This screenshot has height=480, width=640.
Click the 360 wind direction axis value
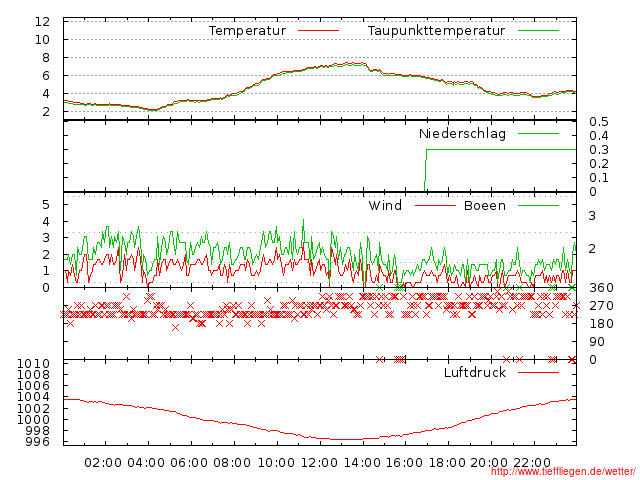(x=601, y=288)
